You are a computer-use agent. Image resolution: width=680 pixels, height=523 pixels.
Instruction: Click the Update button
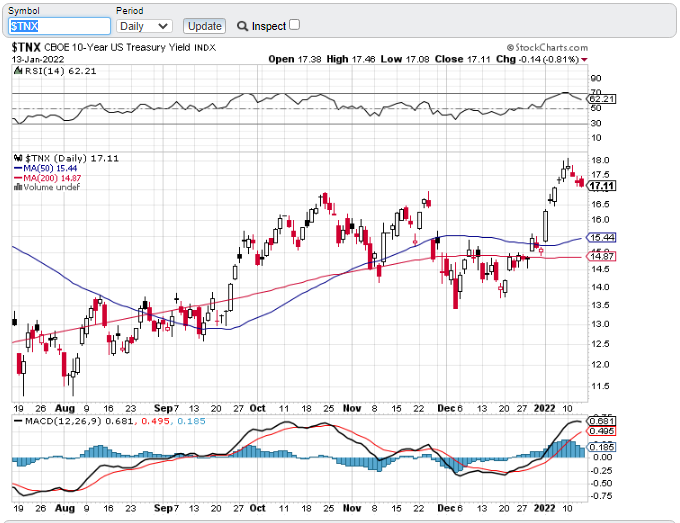click(204, 26)
